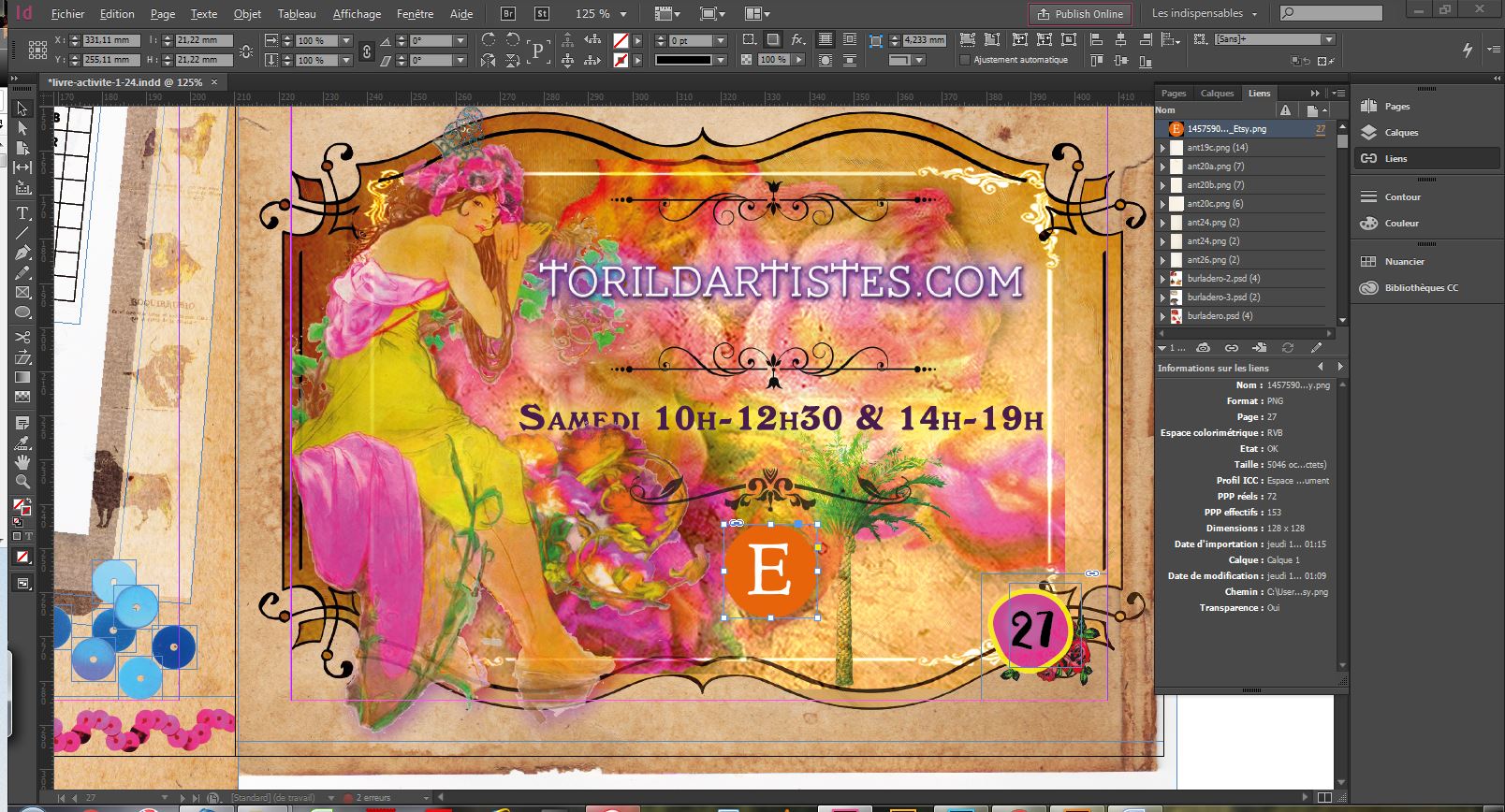Click the Relink chain icon in Liens panel

(x=1232, y=348)
